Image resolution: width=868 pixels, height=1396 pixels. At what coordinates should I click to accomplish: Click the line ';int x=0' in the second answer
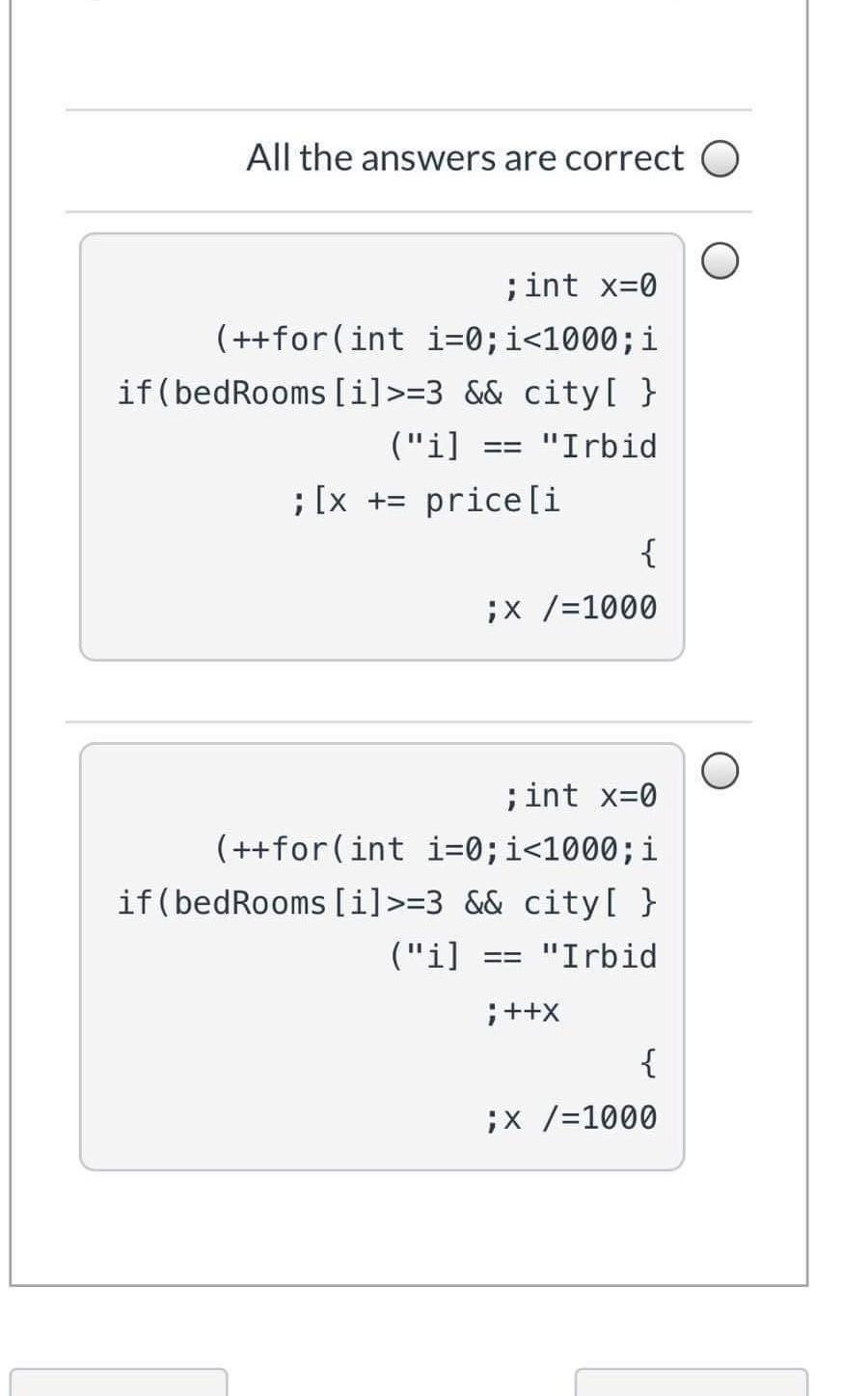tap(579, 795)
